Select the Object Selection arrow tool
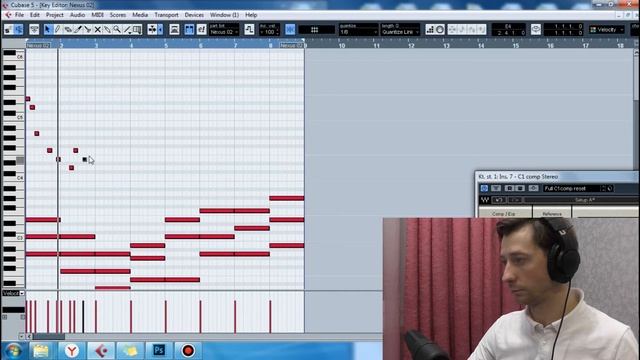This screenshot has height=360, width=640. click(47, 29)
